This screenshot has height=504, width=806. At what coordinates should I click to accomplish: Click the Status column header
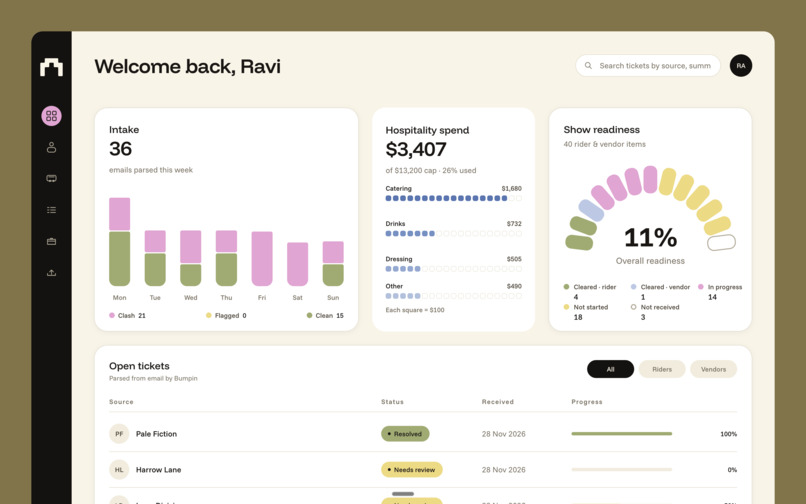pos(392,402)
